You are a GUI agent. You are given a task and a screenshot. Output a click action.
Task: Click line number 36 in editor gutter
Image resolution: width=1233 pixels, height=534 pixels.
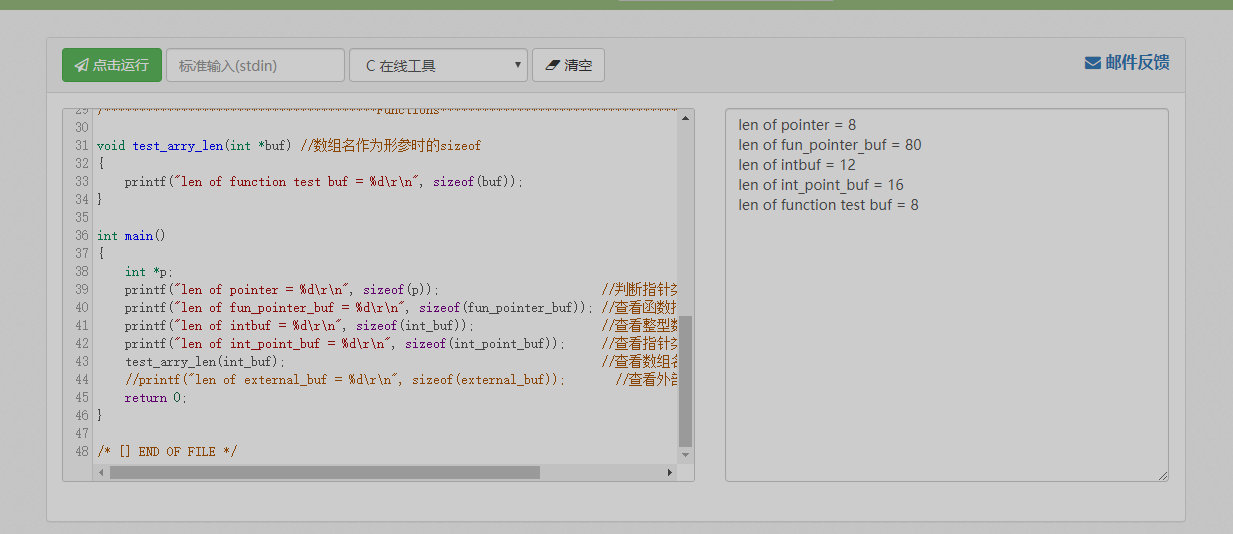point(81,235)
